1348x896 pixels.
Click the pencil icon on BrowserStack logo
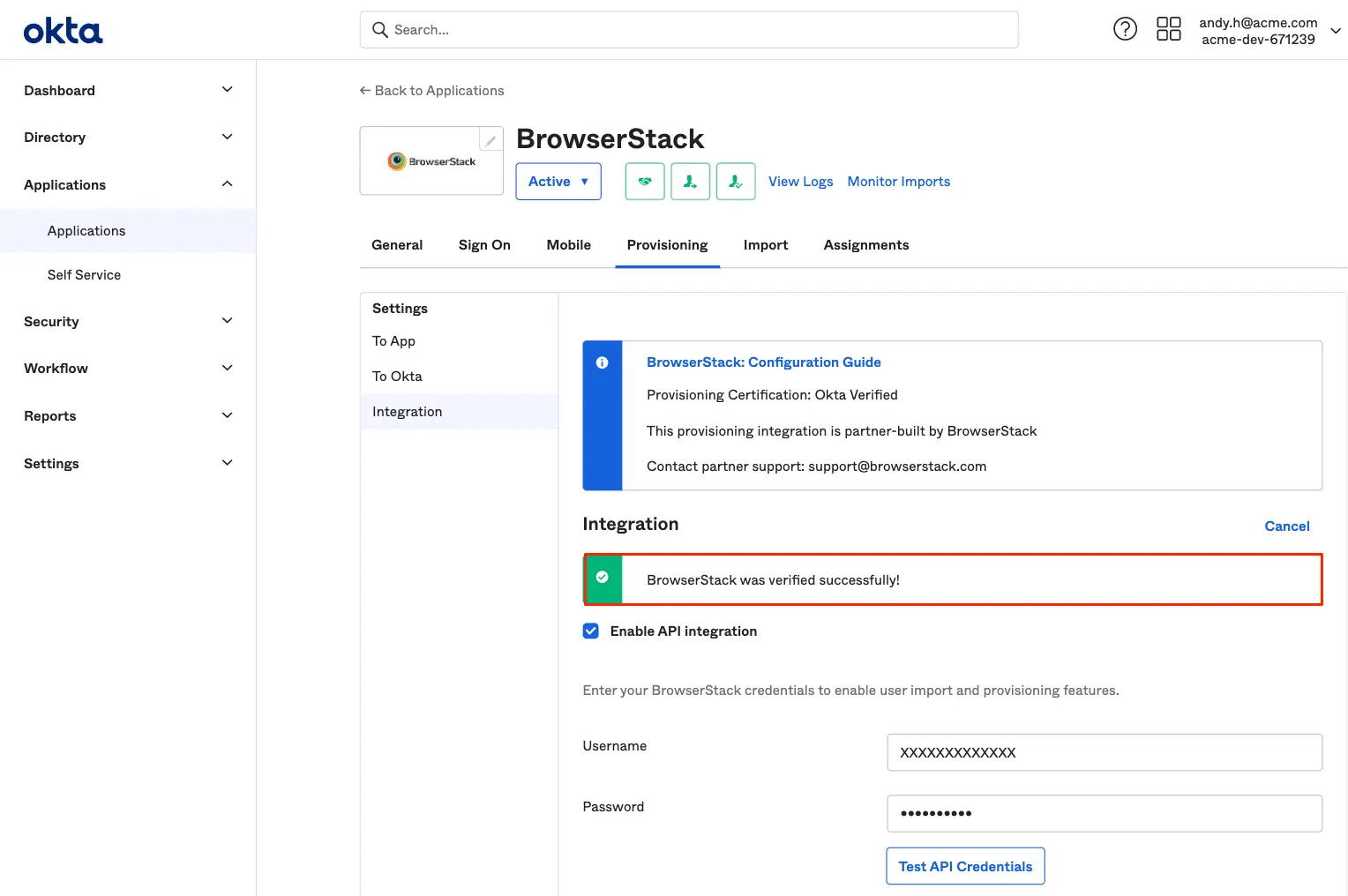491,140
